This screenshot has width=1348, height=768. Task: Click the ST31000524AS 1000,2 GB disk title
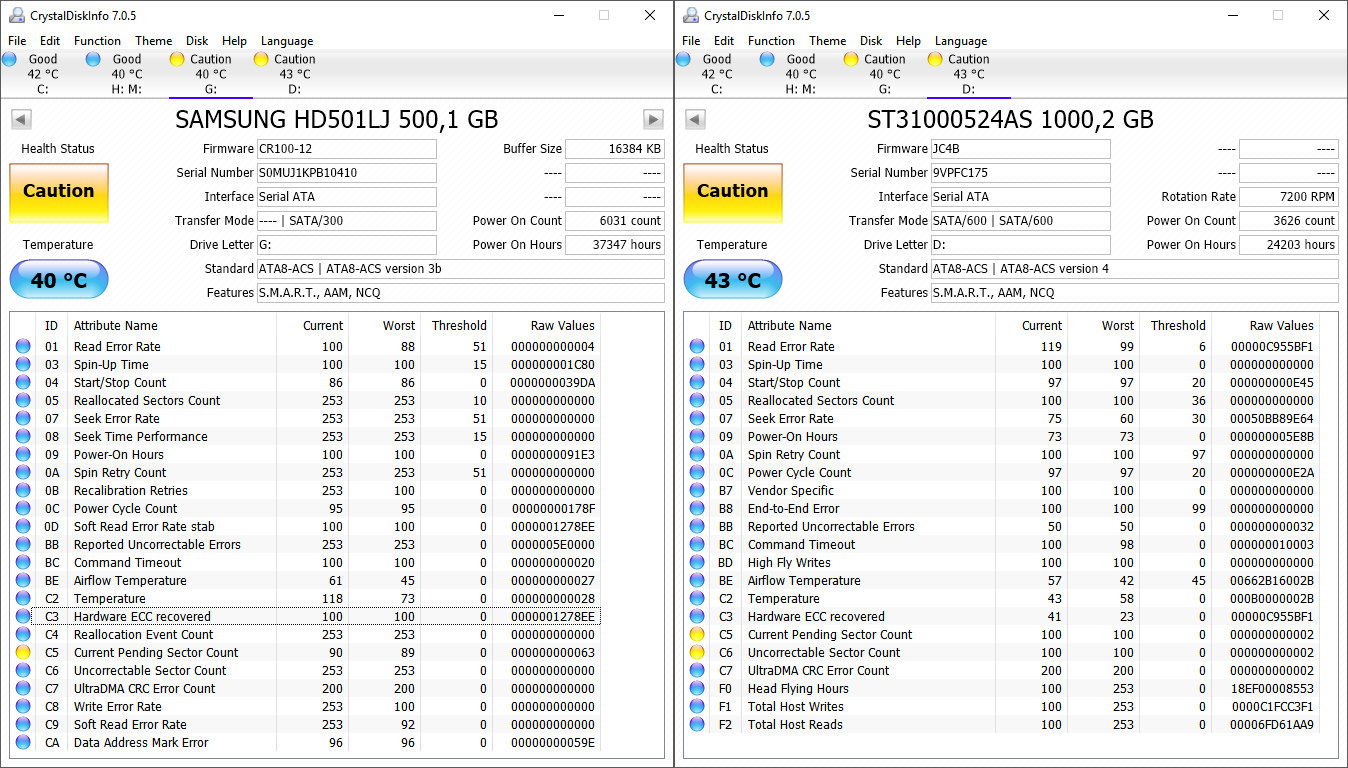tap(1010, 120)
